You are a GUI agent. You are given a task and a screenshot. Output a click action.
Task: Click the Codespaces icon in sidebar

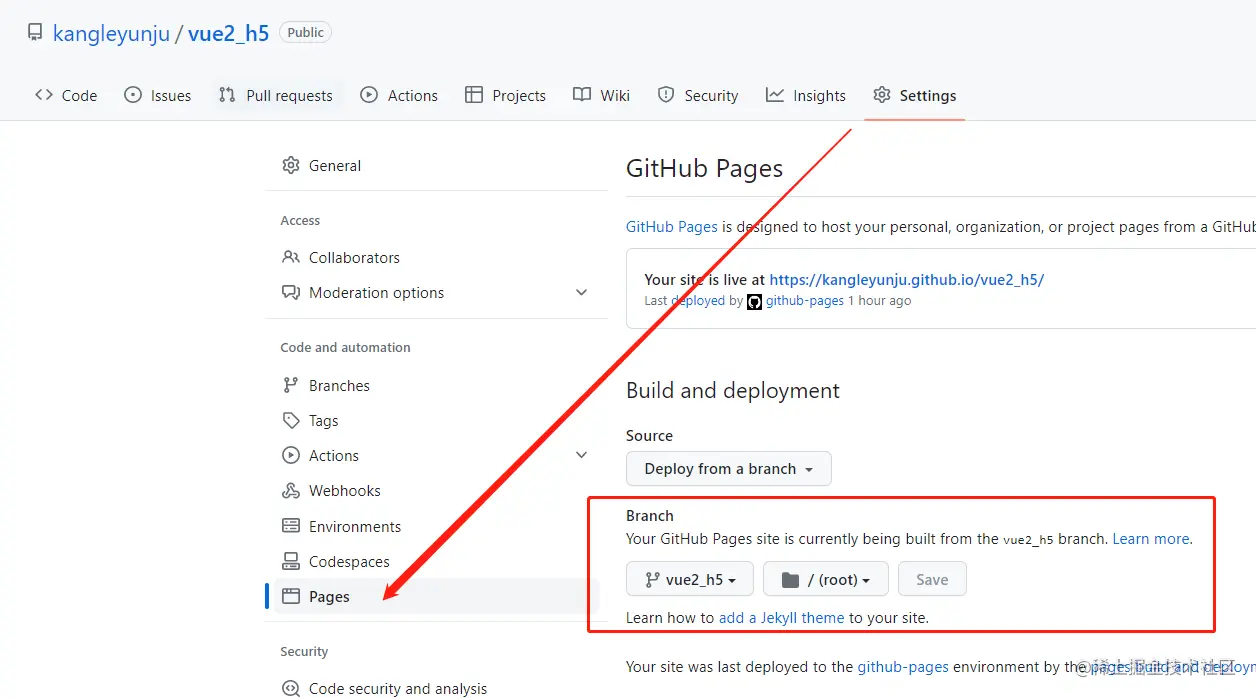pyautogui.click(x=291, y=561)
